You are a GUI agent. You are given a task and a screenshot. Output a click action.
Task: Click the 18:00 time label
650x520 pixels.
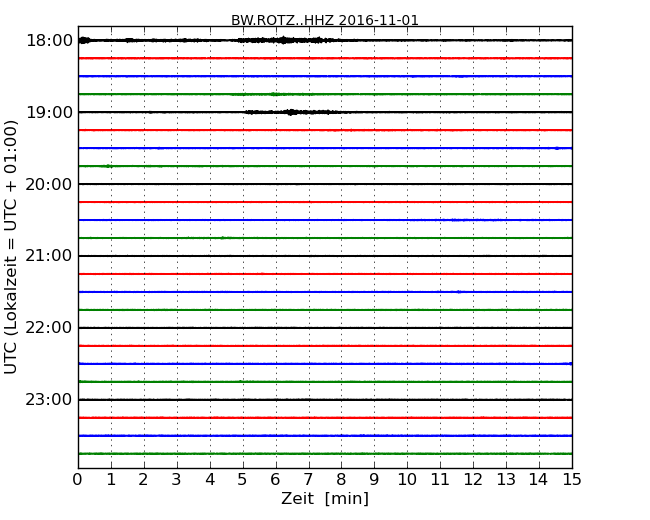click(49, 41)
